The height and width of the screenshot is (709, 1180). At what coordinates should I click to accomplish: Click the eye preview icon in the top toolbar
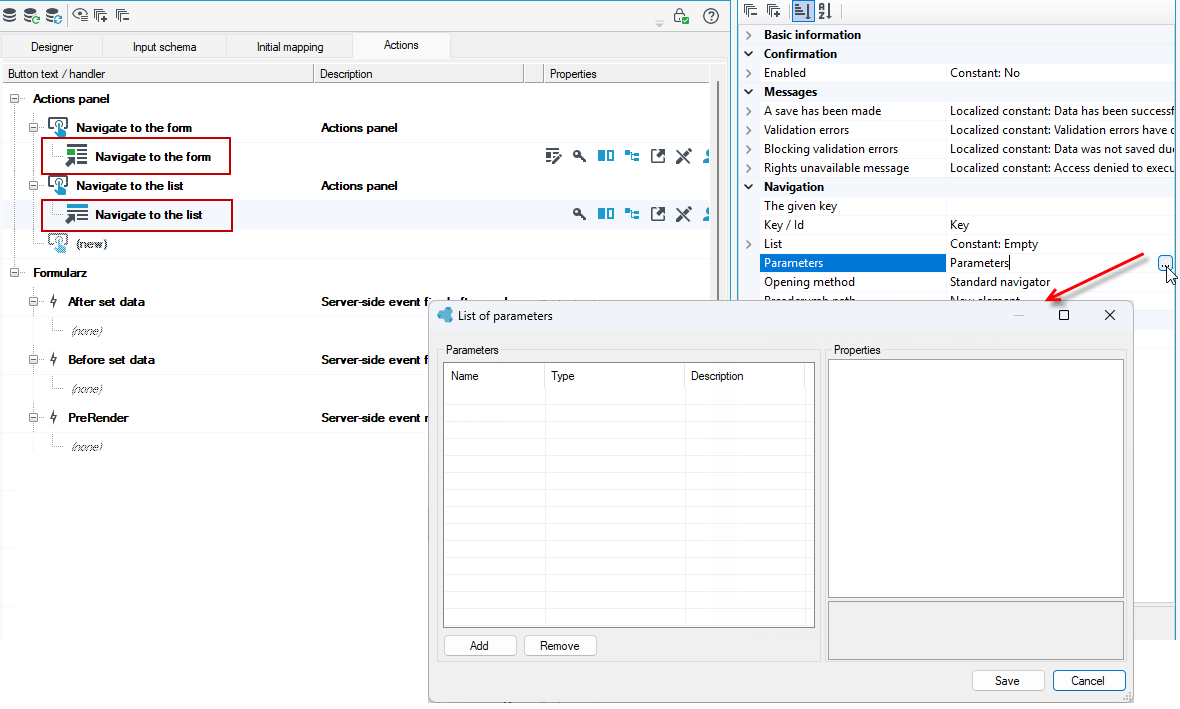click(80, 15)
